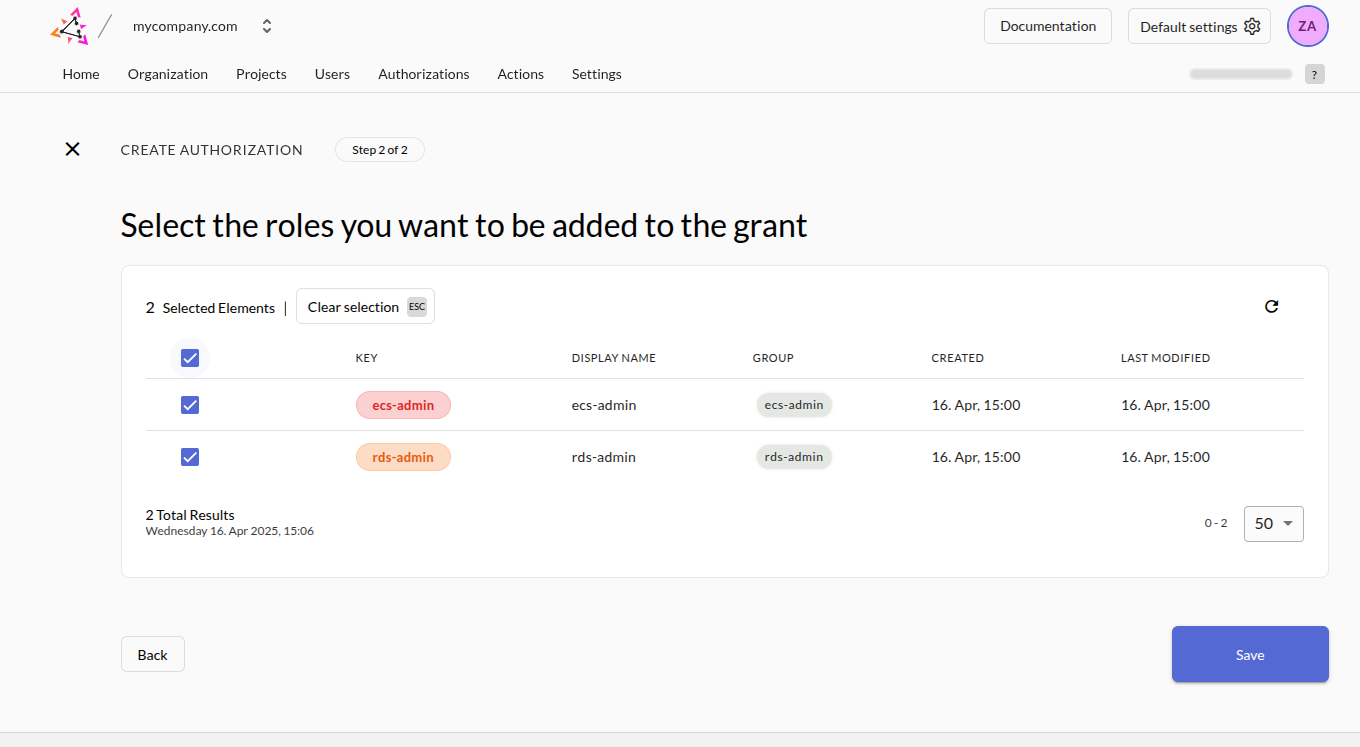Click the Clear selection button
Image resolution: width=1360 pixels, height=747 pixels.
365,307
